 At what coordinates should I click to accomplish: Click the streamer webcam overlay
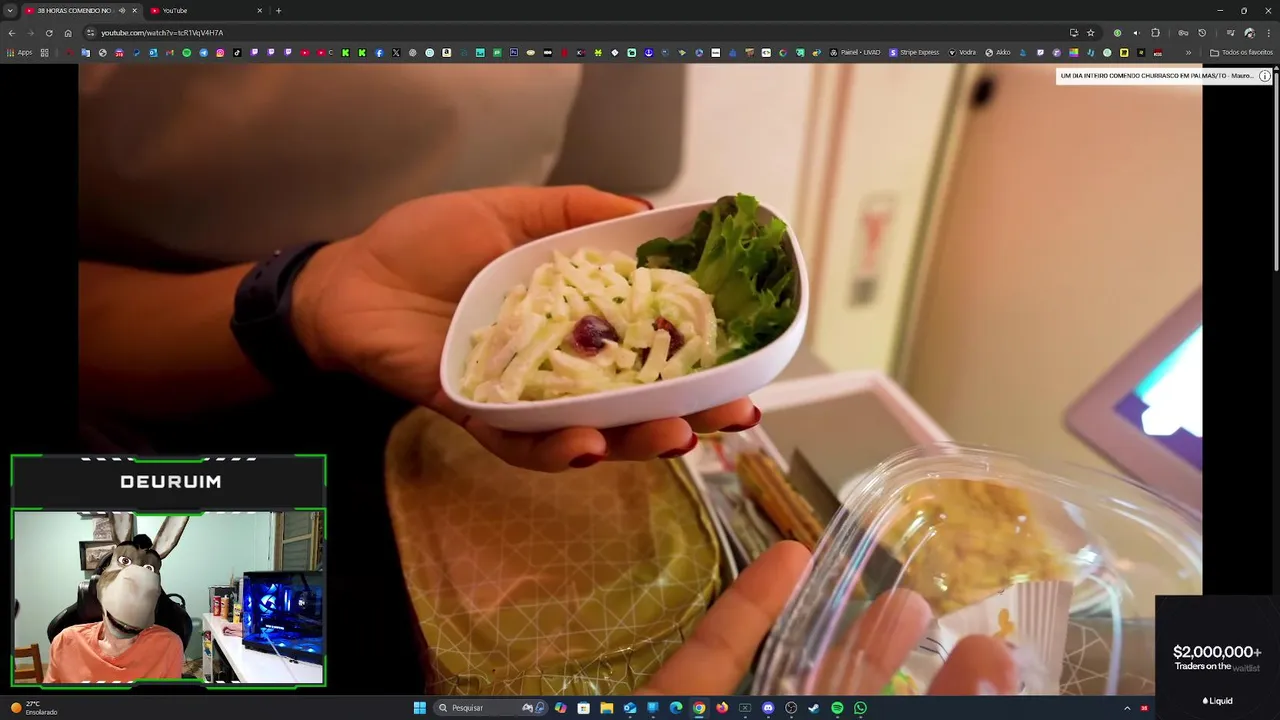pos(168,597)
